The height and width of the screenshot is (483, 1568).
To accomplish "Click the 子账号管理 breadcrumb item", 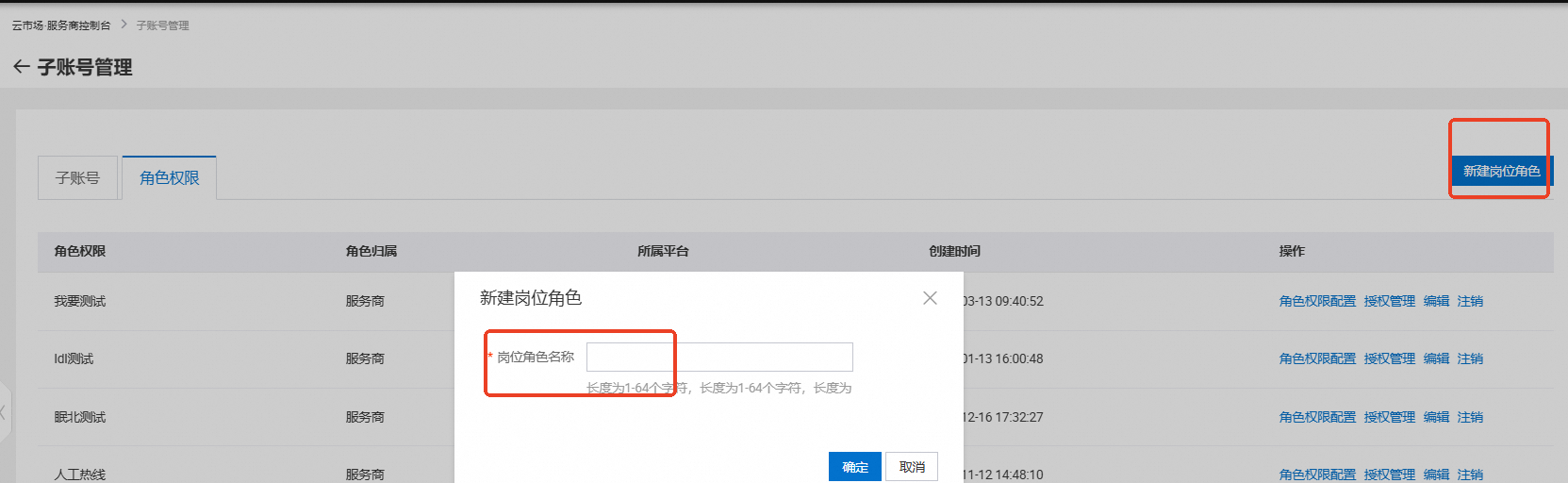I will coord(162,25).
